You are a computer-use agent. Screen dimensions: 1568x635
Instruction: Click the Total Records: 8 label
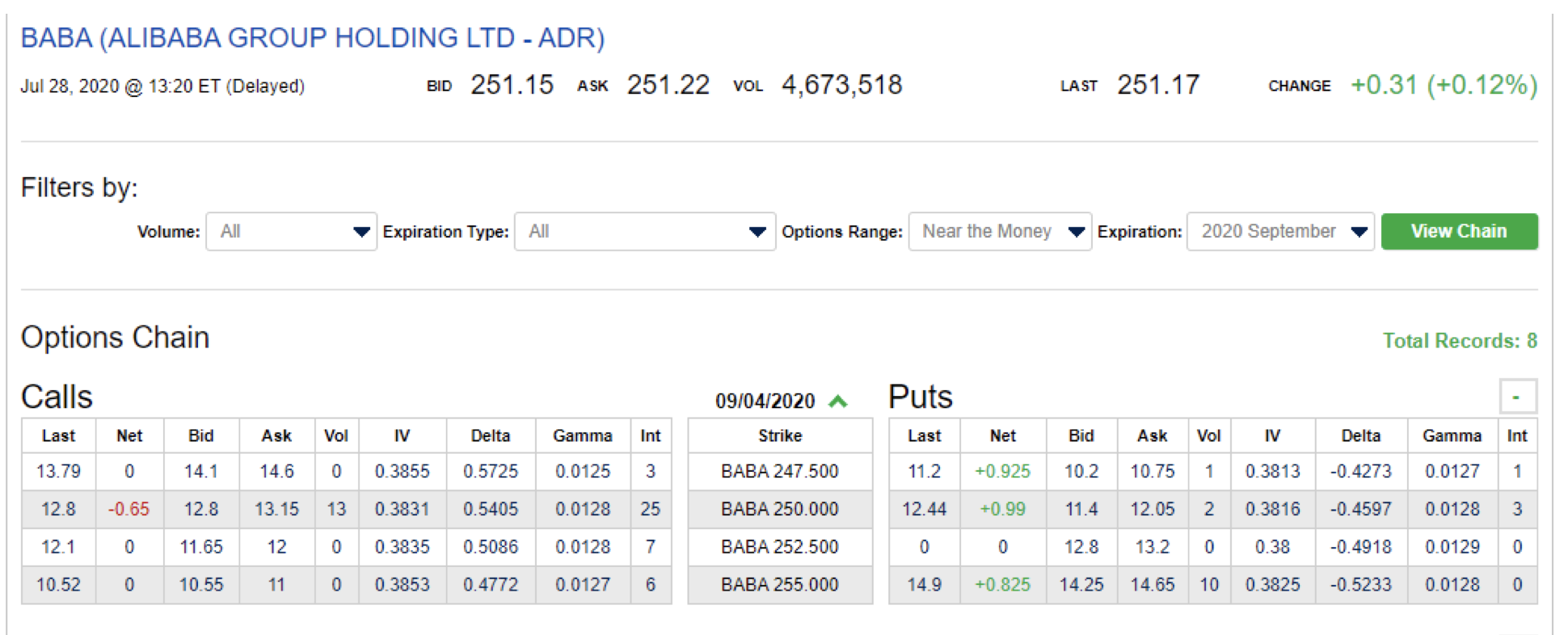click(1460, 341)
